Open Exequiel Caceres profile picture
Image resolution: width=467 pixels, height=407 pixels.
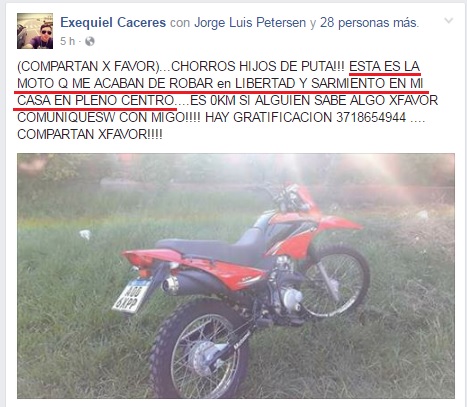tap(35, 31)
